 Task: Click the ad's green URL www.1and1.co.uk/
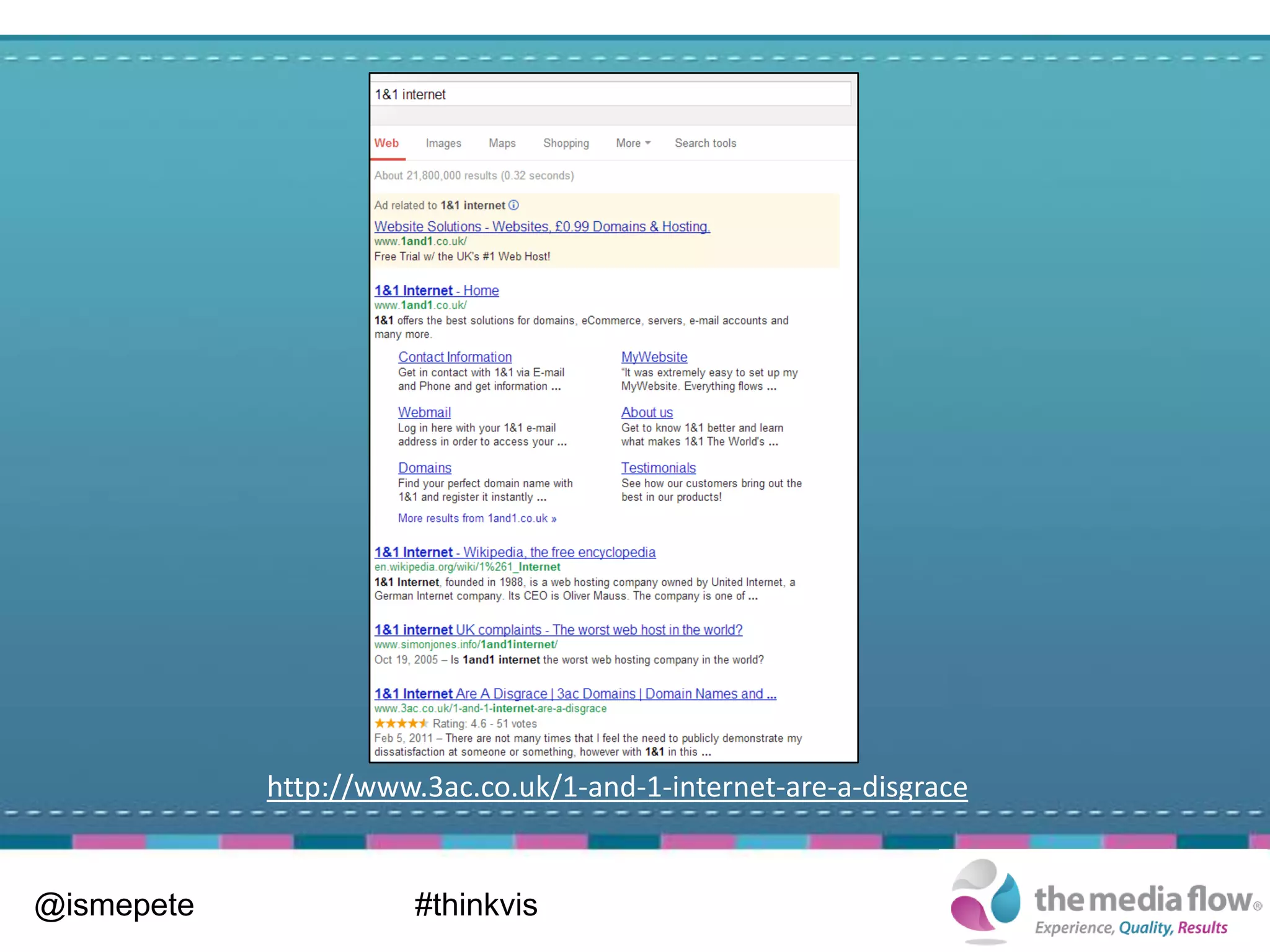coord(420,241)
